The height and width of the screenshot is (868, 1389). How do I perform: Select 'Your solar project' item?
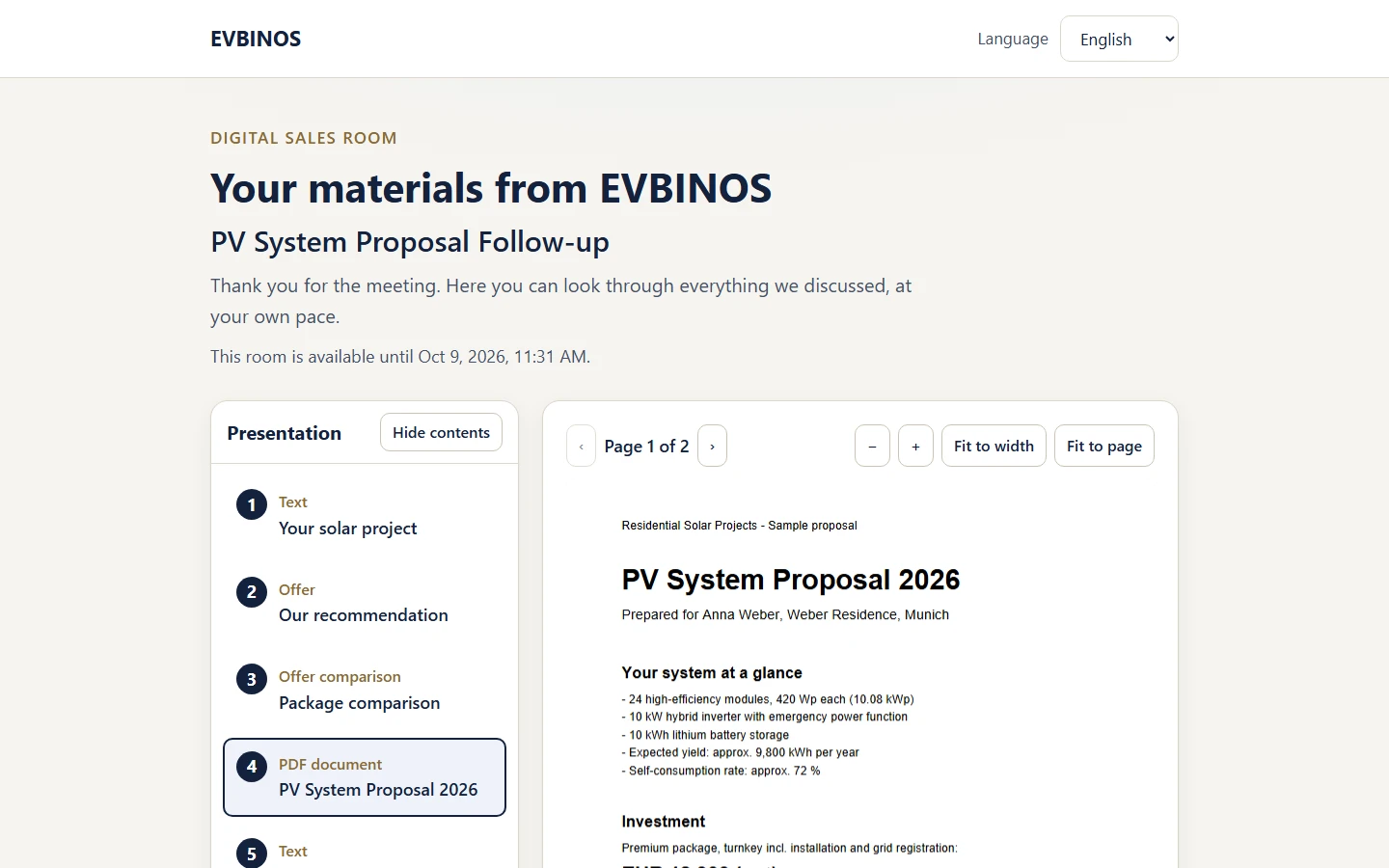pos(365,516)
